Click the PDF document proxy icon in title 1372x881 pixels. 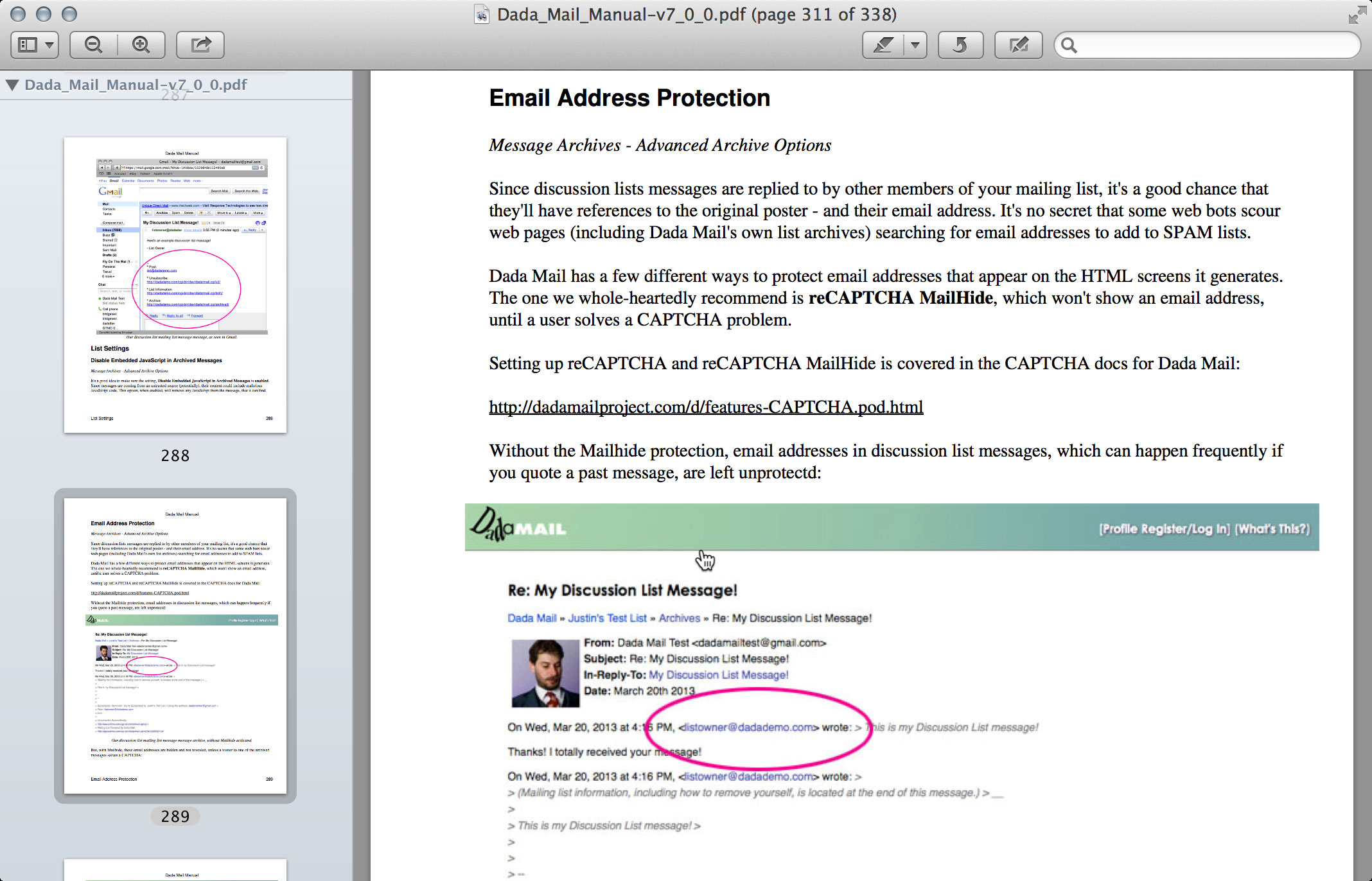pyautogui.click(x=482, y=14)
